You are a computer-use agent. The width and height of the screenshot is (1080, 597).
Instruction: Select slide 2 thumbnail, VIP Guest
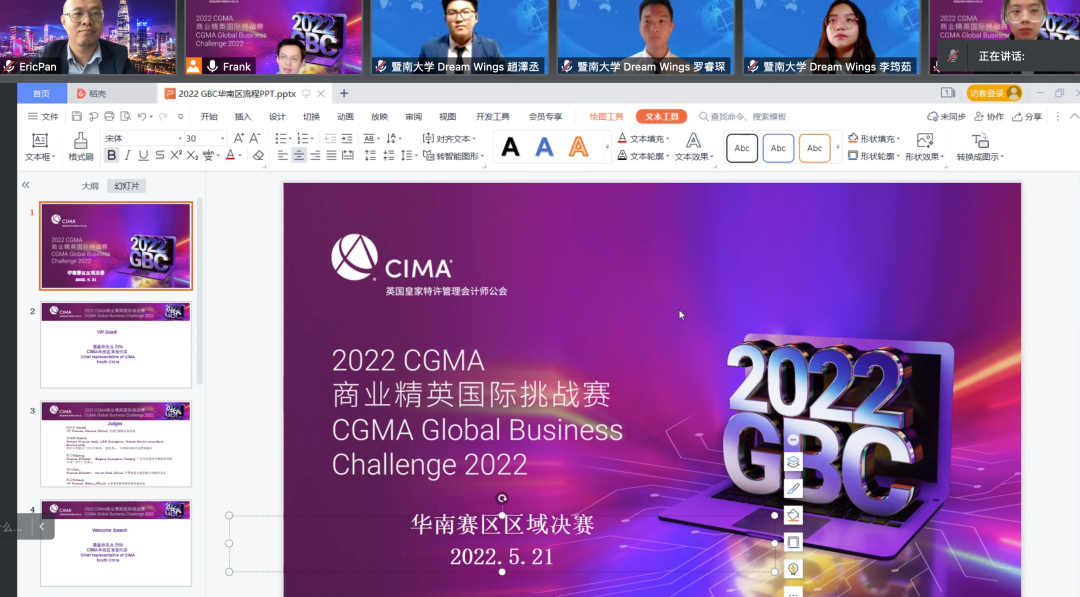116,345
